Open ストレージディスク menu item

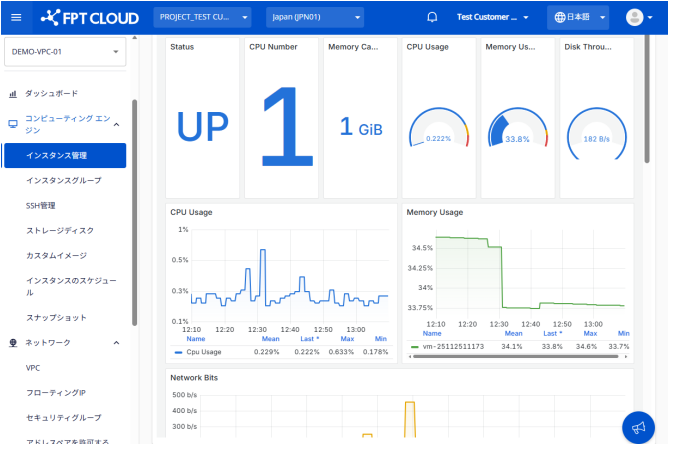pos(60,230)
